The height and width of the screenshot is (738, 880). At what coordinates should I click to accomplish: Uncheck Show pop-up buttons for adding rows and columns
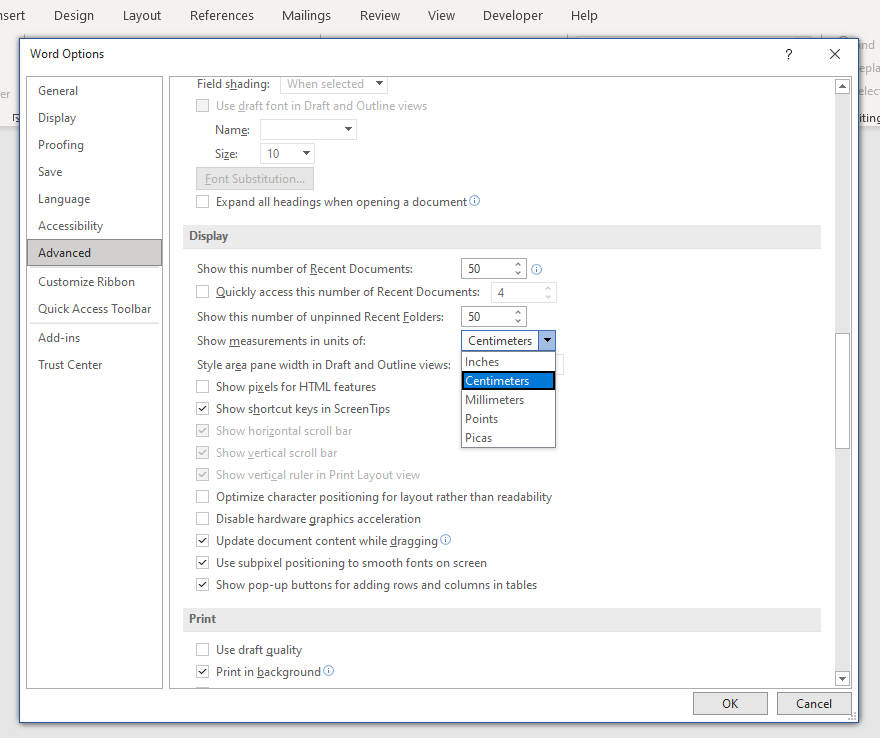203,584
